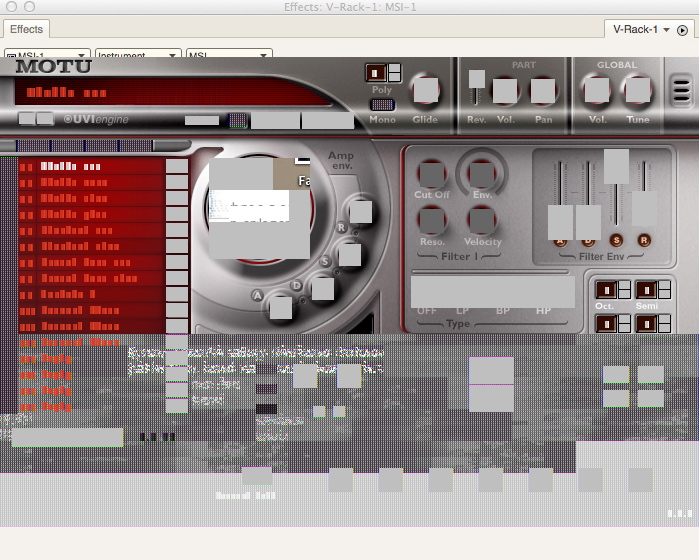
Task: Click the Part Pan knob
Action: click(x=543, y=91)
